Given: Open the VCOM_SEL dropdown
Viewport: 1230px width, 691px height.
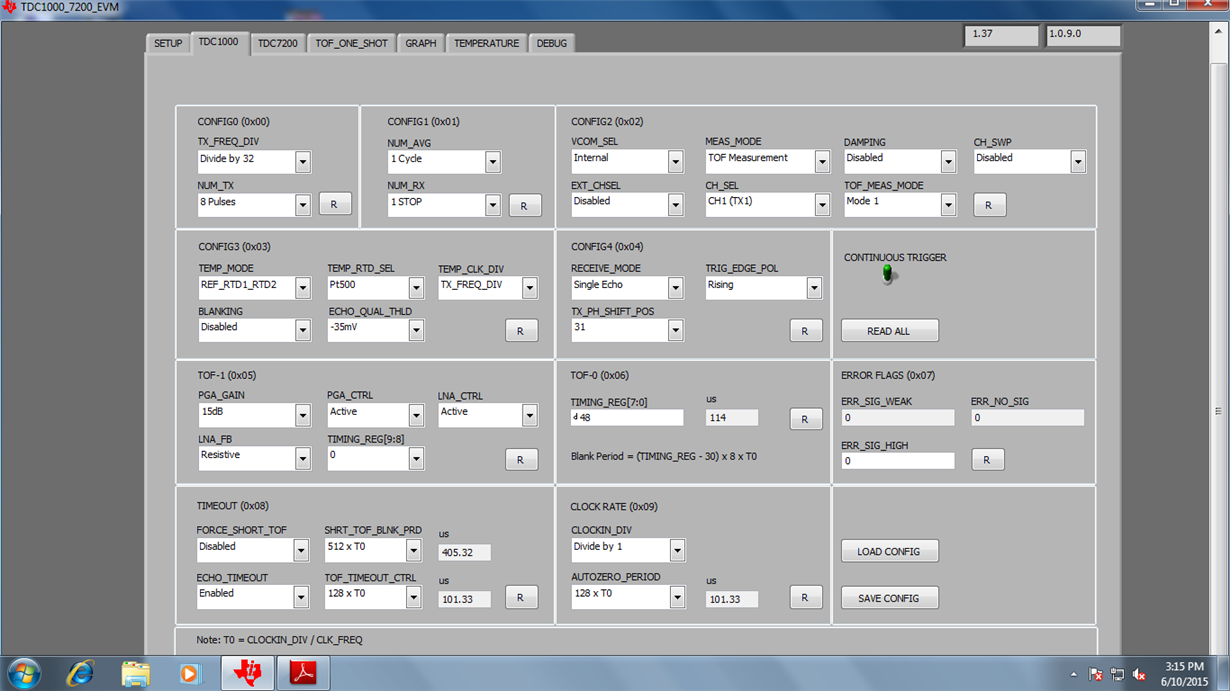Looking at the screenshot, I should pos(676,161).
